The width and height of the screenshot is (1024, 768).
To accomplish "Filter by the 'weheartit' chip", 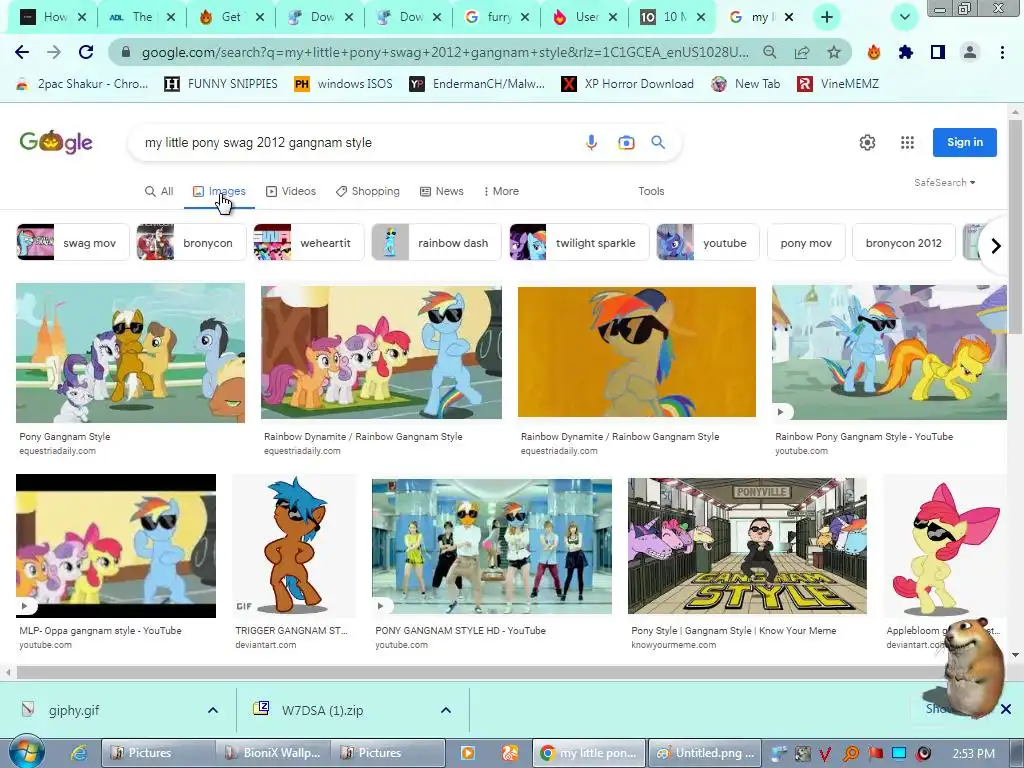I will point(308,242).
